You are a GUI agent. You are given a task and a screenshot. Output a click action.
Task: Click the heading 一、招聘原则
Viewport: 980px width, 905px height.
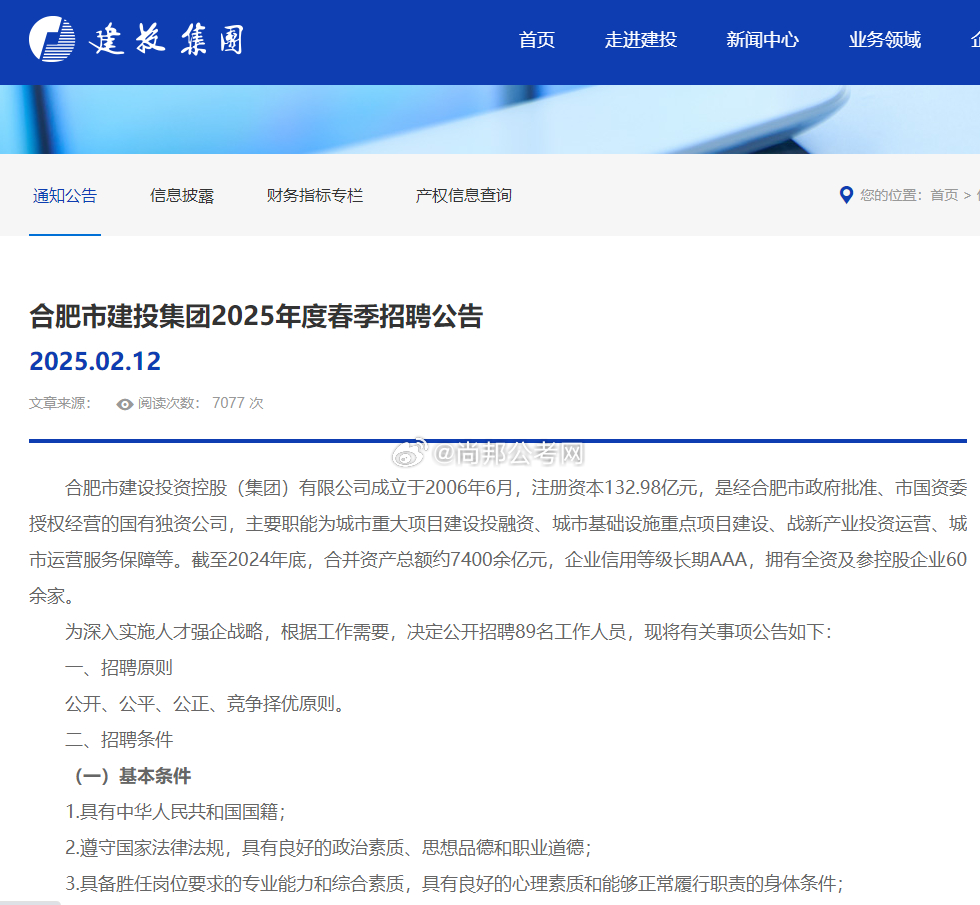pos(119,668)
